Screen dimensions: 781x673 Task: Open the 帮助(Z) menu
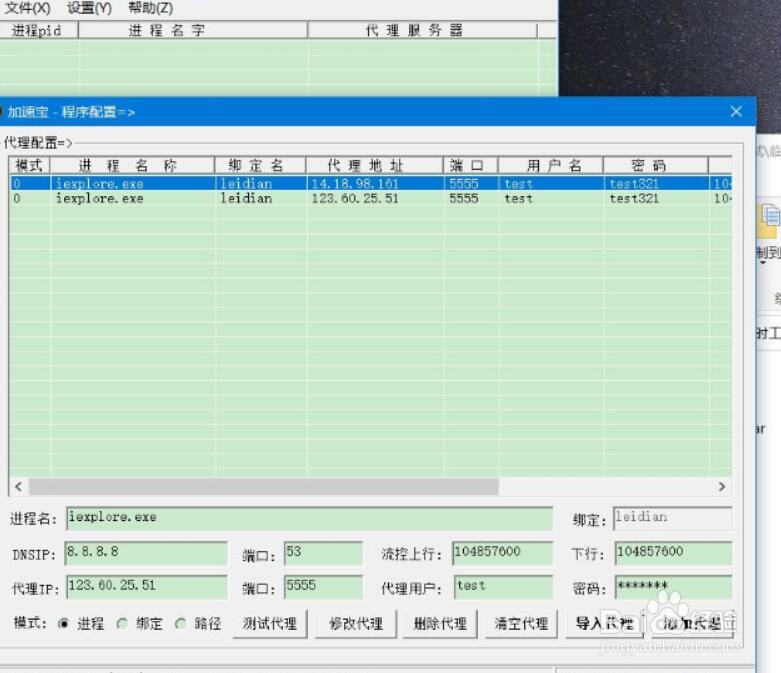tap(150, 8)
